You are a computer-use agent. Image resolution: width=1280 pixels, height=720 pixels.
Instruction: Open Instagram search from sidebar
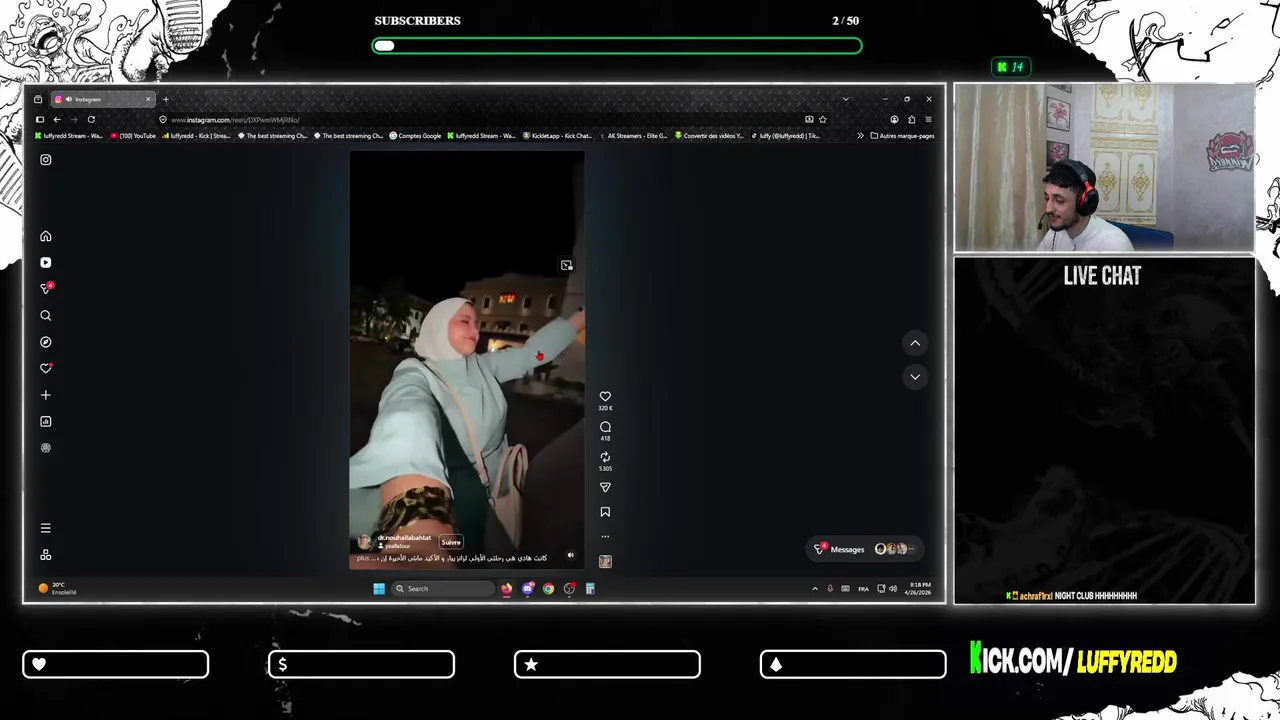(x=45, y=315)
